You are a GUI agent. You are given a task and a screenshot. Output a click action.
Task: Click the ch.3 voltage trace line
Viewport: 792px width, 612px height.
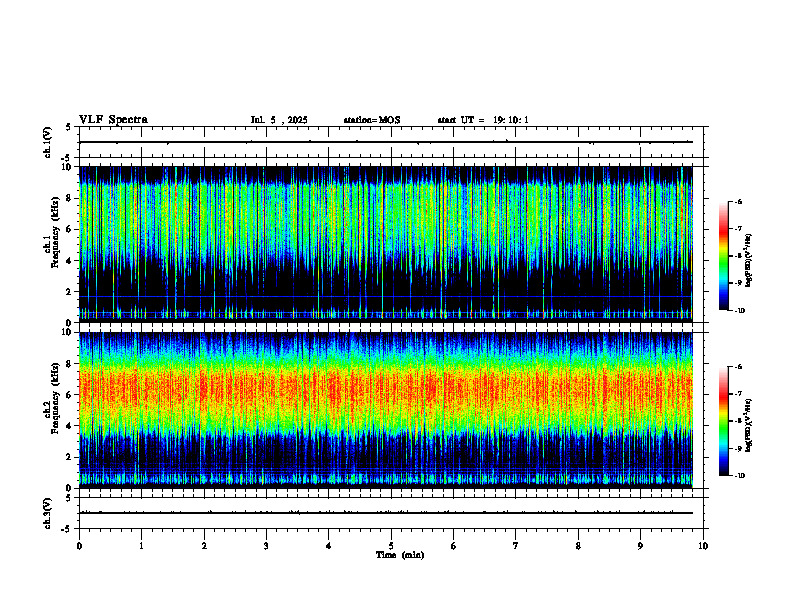coord(386,513)
